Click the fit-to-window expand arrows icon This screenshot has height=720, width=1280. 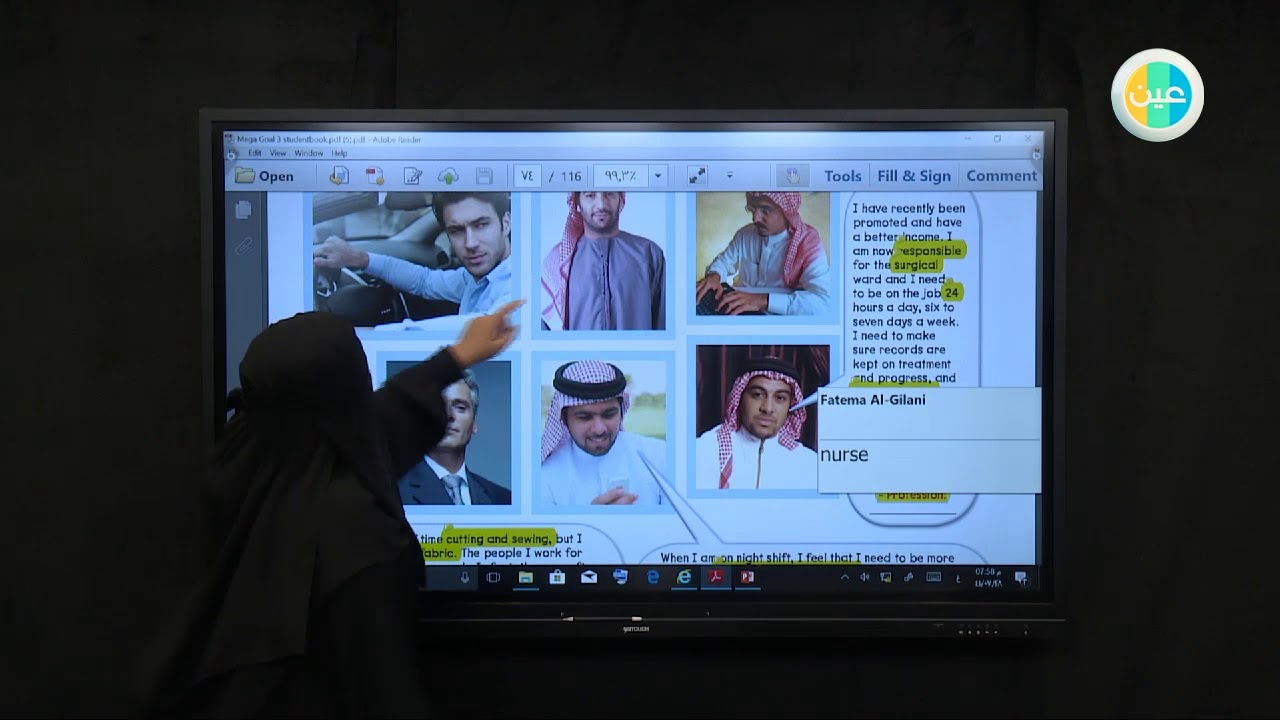(x=697, y=176)
